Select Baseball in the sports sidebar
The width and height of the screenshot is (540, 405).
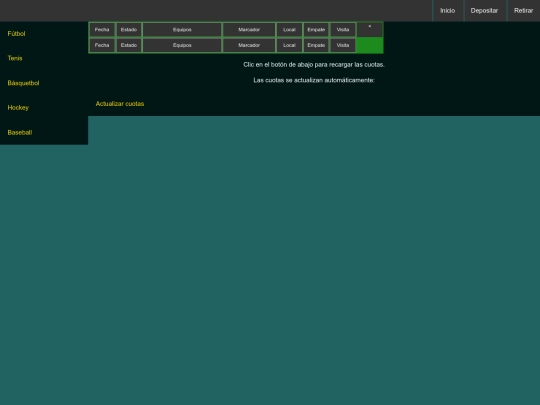[x=20, y=133]
